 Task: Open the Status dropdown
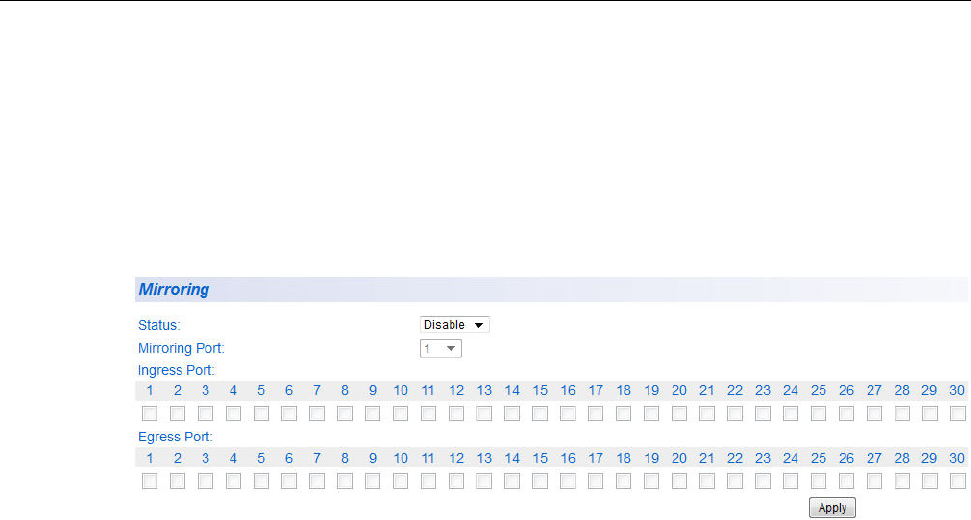point(455,325)
